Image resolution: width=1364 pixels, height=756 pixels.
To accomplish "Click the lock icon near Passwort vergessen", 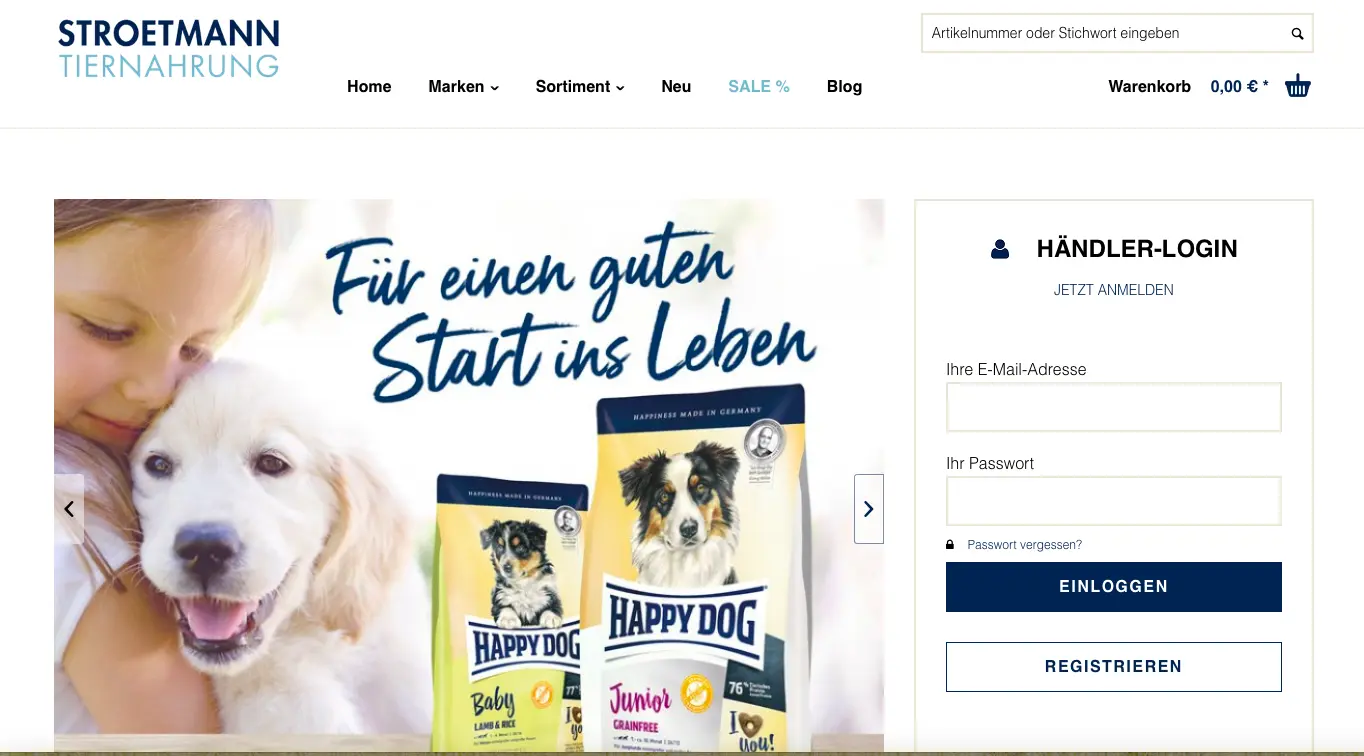I will 950,545.
